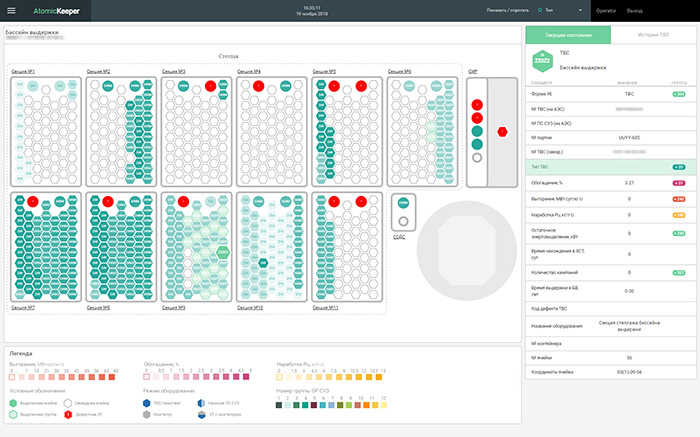Image resolution: width=700 pixels, height=437 pixels.
Task: Click the green СОДС cell icon
Action: [x=404, y=202]
